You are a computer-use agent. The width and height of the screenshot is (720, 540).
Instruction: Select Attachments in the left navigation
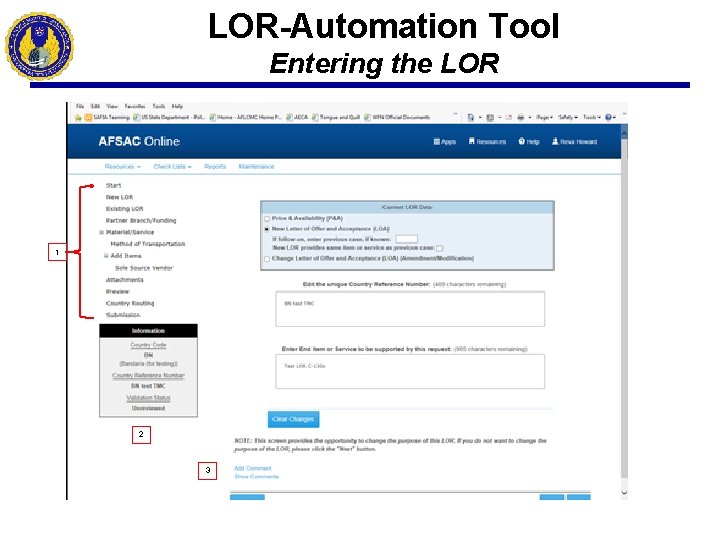pos(124,280)
